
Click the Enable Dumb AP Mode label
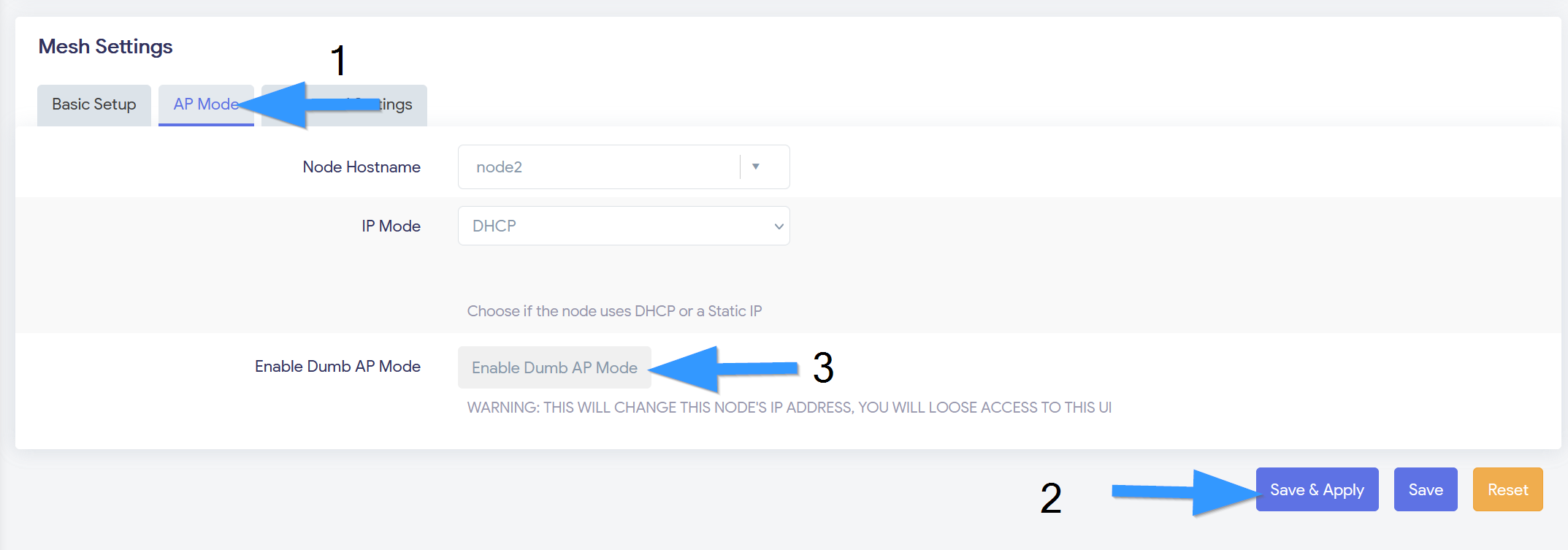[337, 366]
